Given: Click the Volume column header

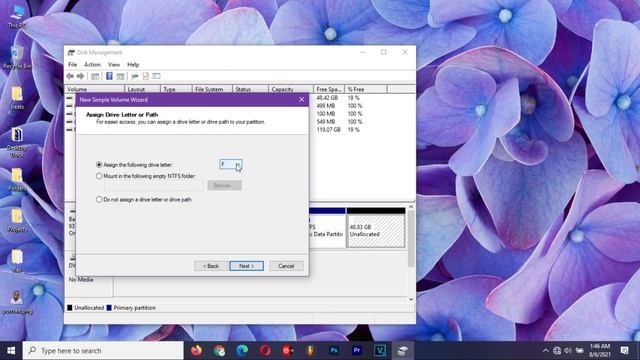Looking at the screenshot, I should [95, 89].
